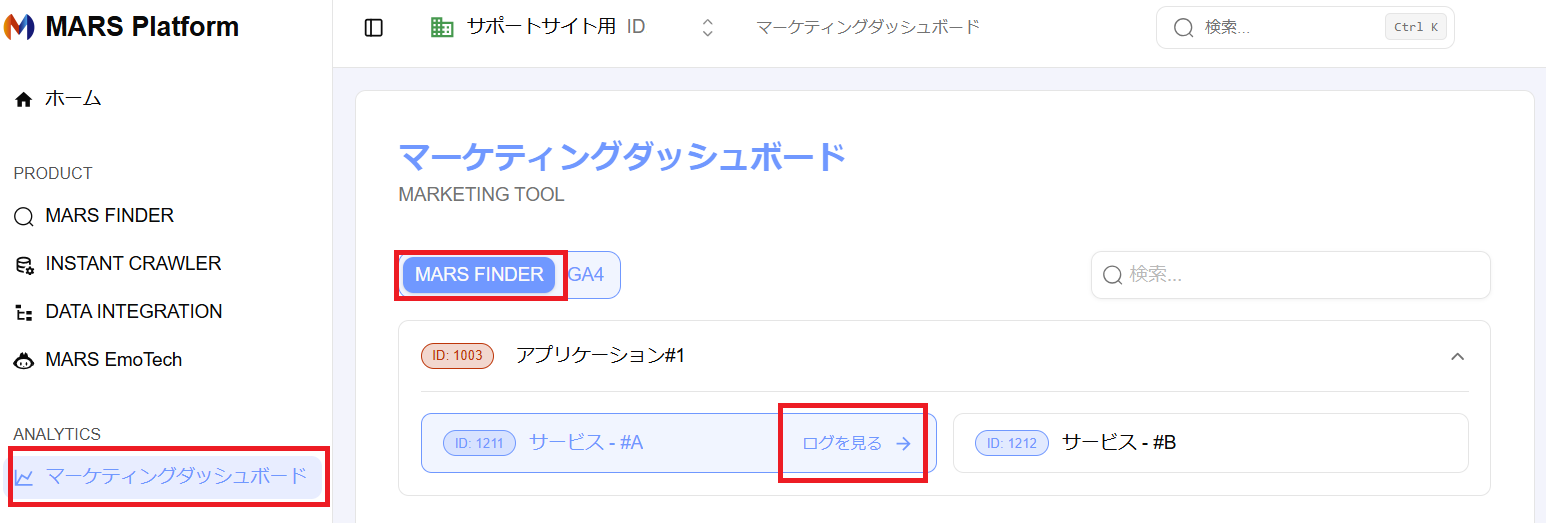This screenshot has height=523, width=1546.
Task: Click the ID: 1211 badge
Action: pyautogui.click(x=480, y=443)
